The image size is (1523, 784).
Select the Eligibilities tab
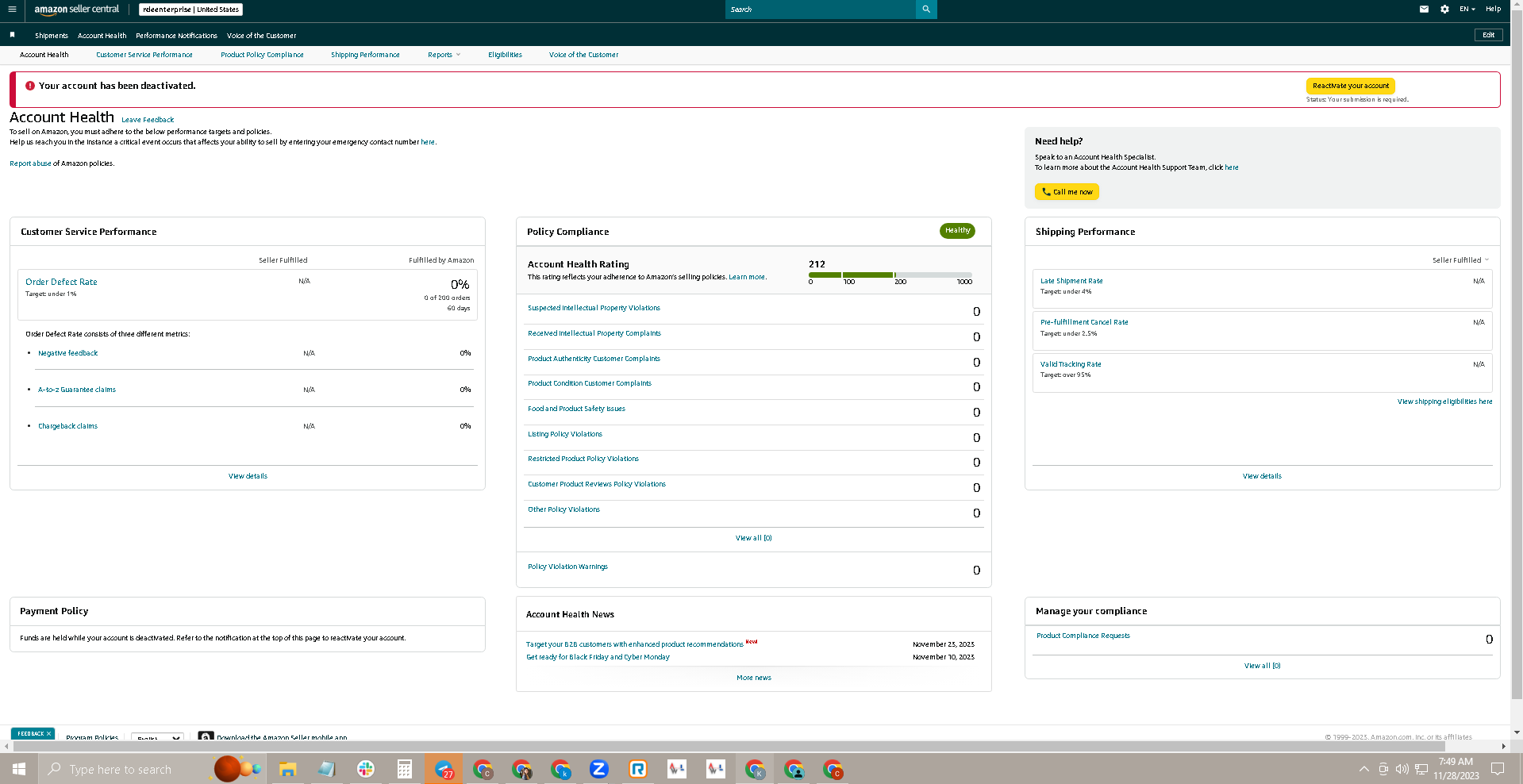[x=505, y=55]
